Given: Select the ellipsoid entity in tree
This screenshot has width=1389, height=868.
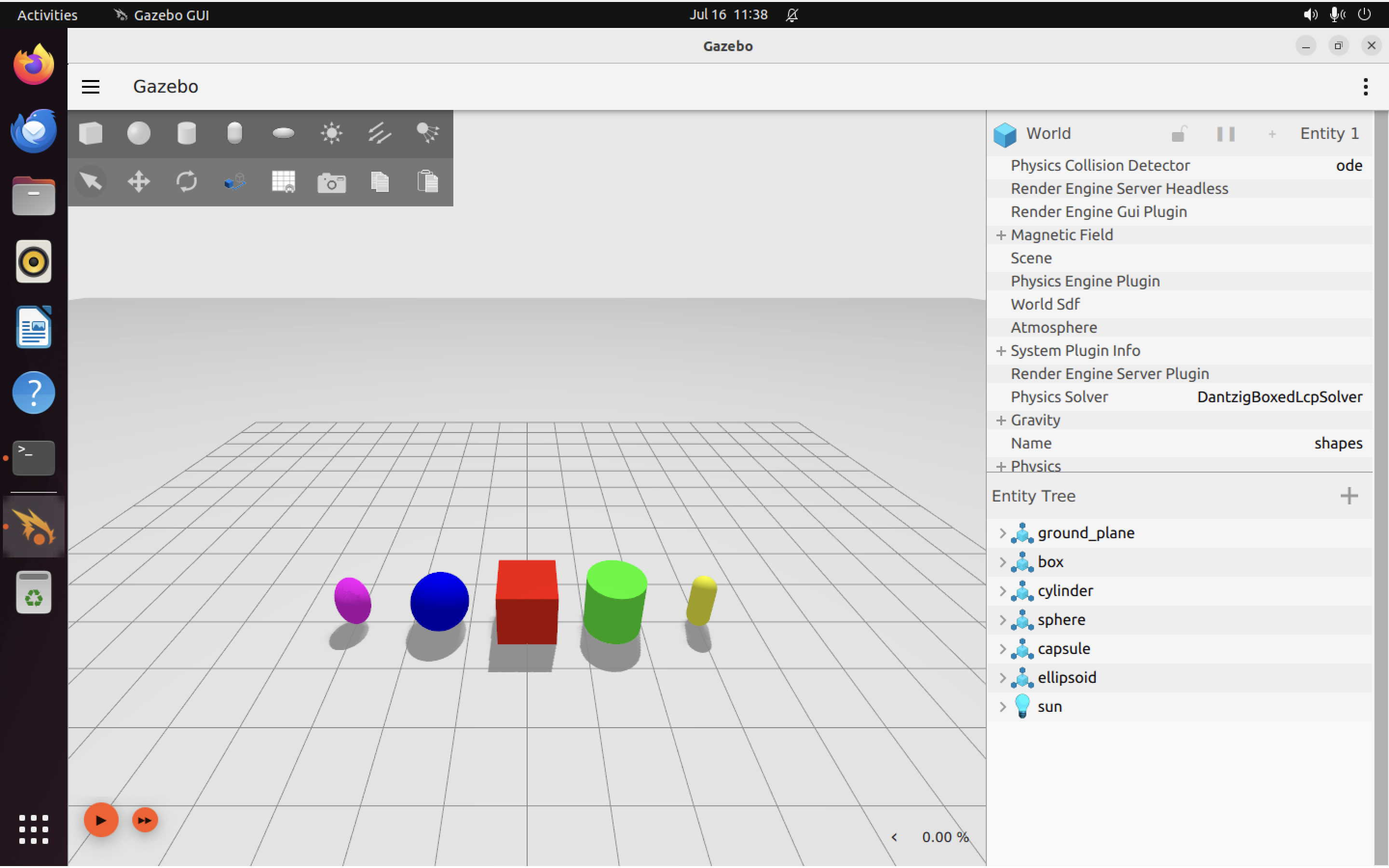Looking at the screenshot, I should tap(1066, 678).
